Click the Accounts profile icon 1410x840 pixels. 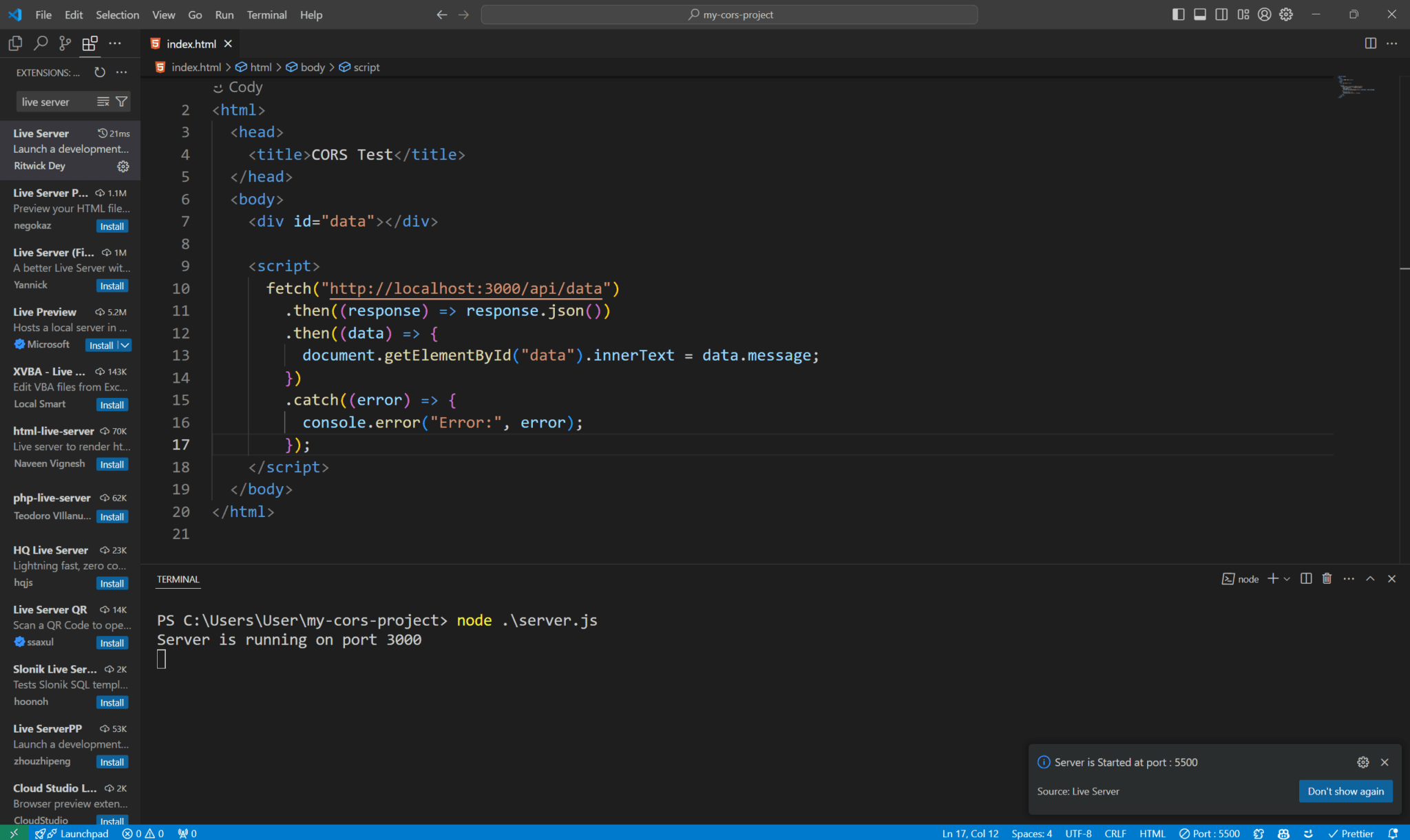click(x=1264, y=14)
